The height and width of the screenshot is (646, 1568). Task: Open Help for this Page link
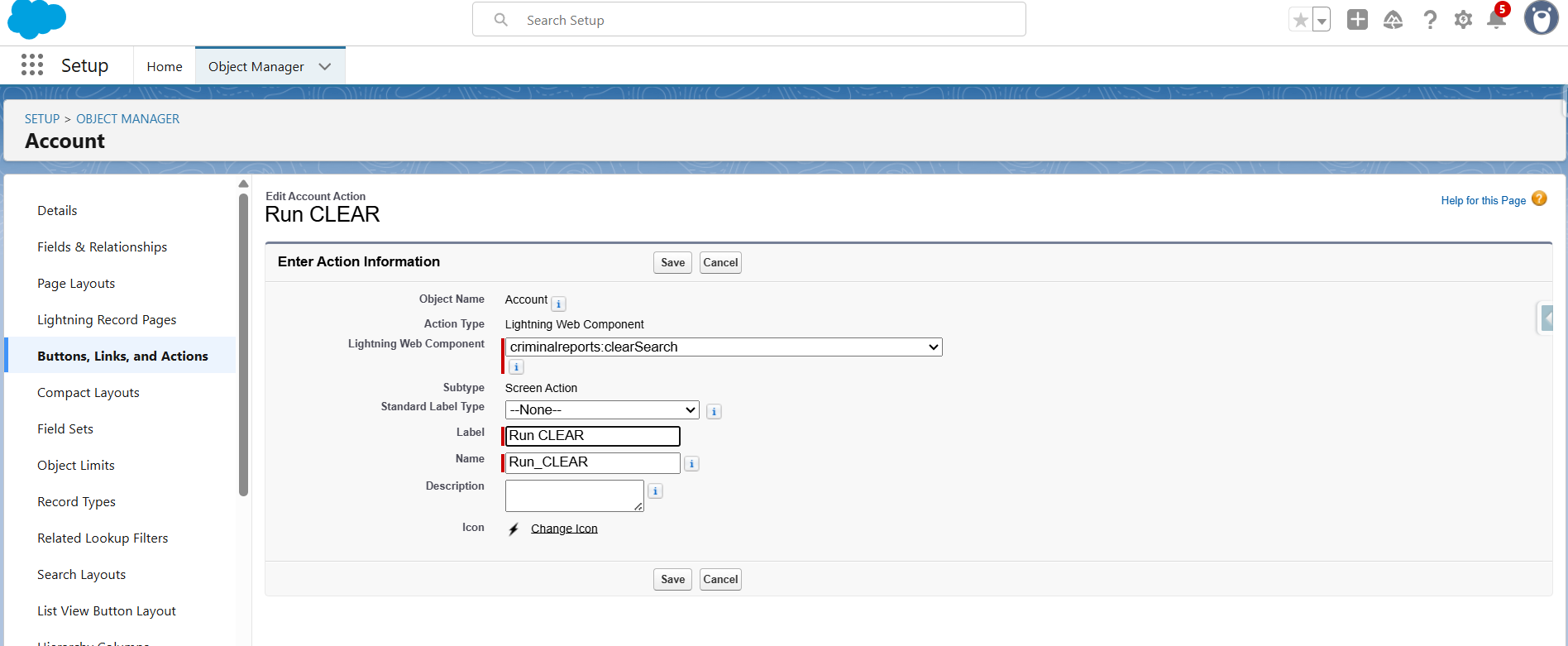click(x=1483, y=200)
